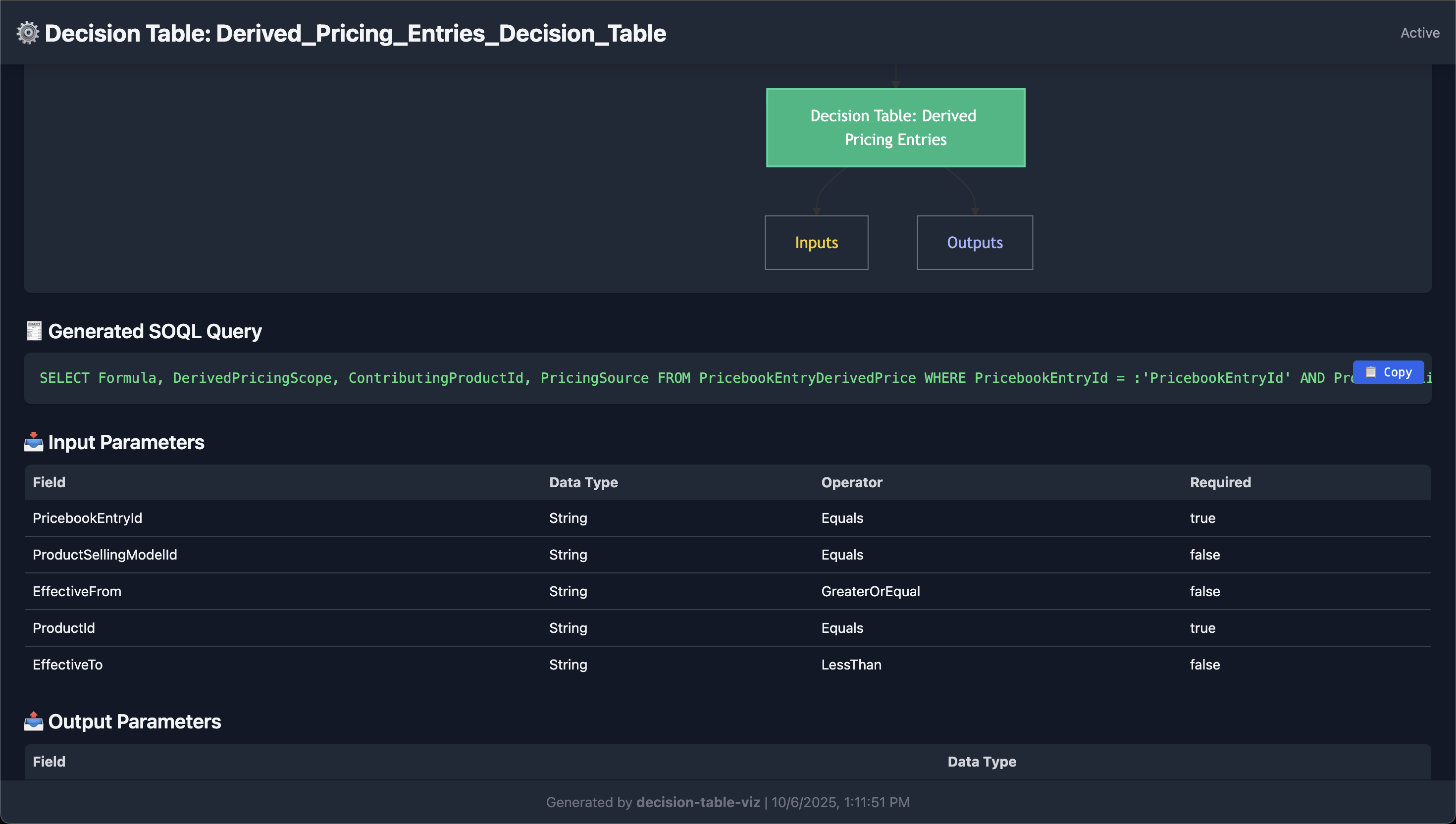The width and height of the screenshot is (1456, 824).
Task: Click the green Derived Pricing Entries node
Action: tap(895, 128)
